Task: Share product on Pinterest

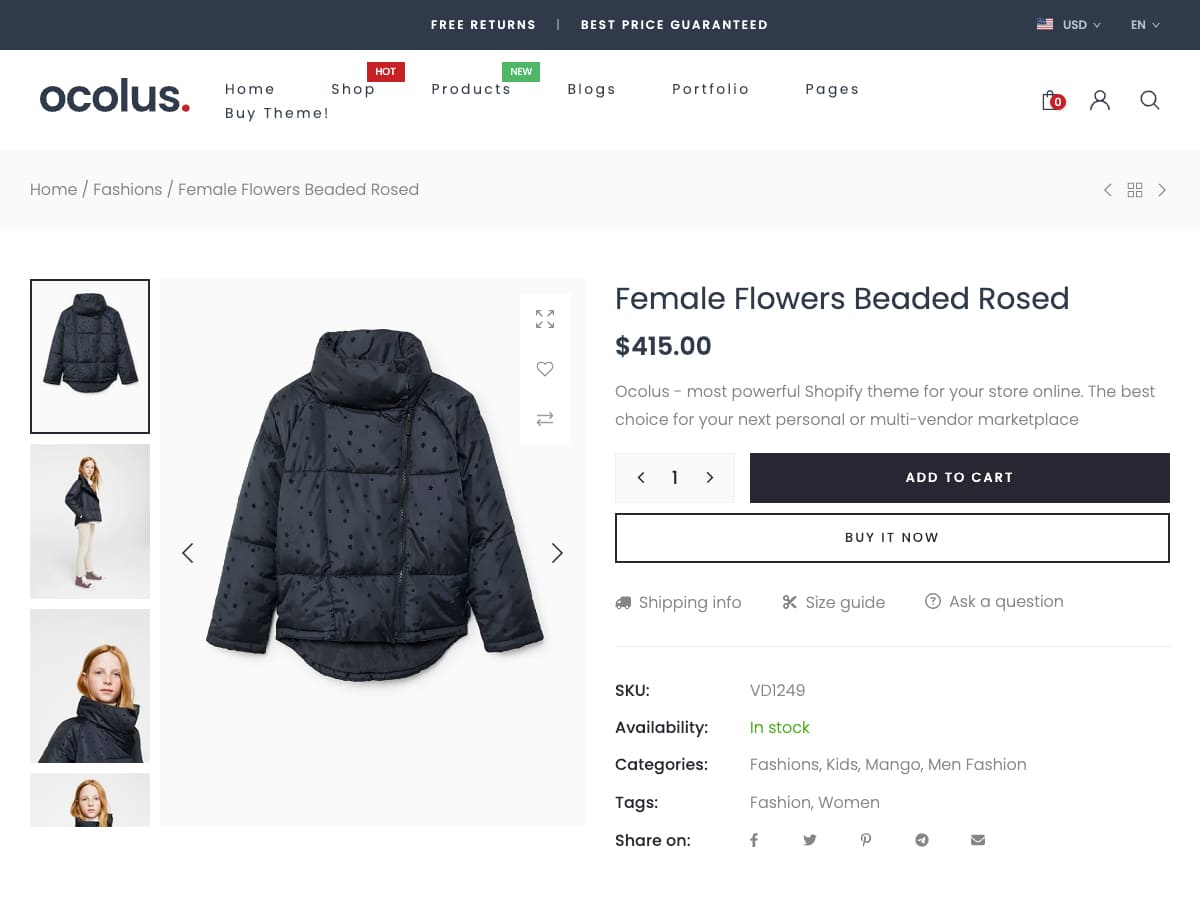Action: tap(866, 840)
